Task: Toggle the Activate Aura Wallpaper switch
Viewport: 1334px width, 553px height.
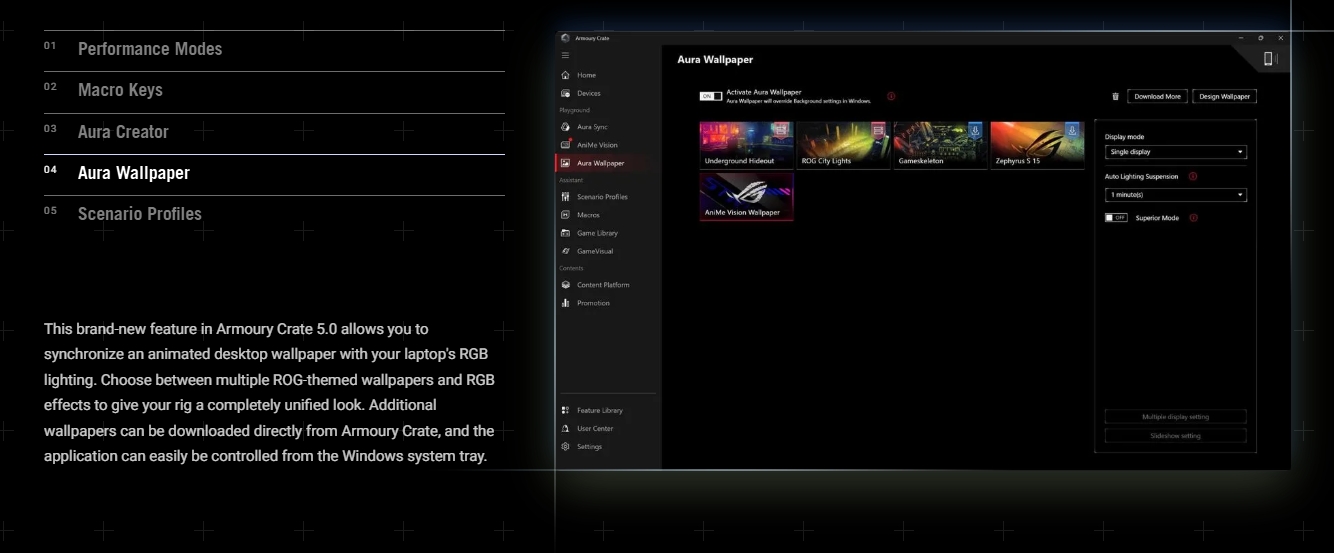Action: pos(711,96)
